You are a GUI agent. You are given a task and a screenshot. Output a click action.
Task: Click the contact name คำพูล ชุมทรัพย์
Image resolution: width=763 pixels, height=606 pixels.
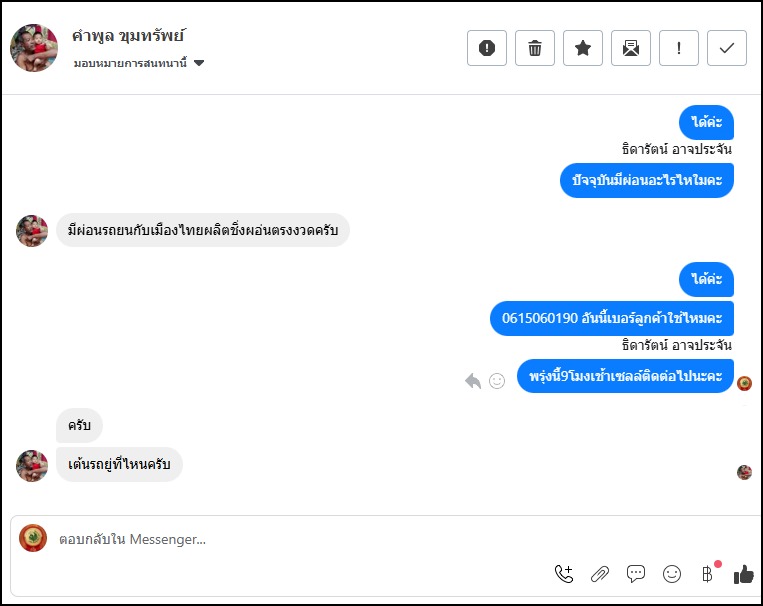(129, 36)
